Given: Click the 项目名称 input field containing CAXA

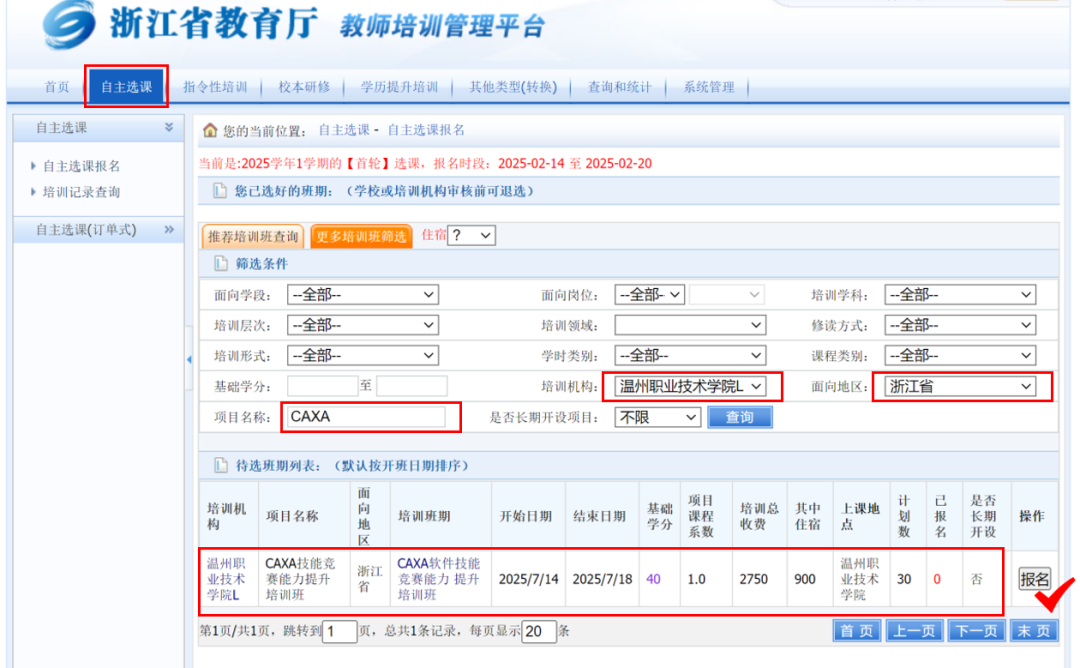Looking at the screenshot, I should pos(366,417).
